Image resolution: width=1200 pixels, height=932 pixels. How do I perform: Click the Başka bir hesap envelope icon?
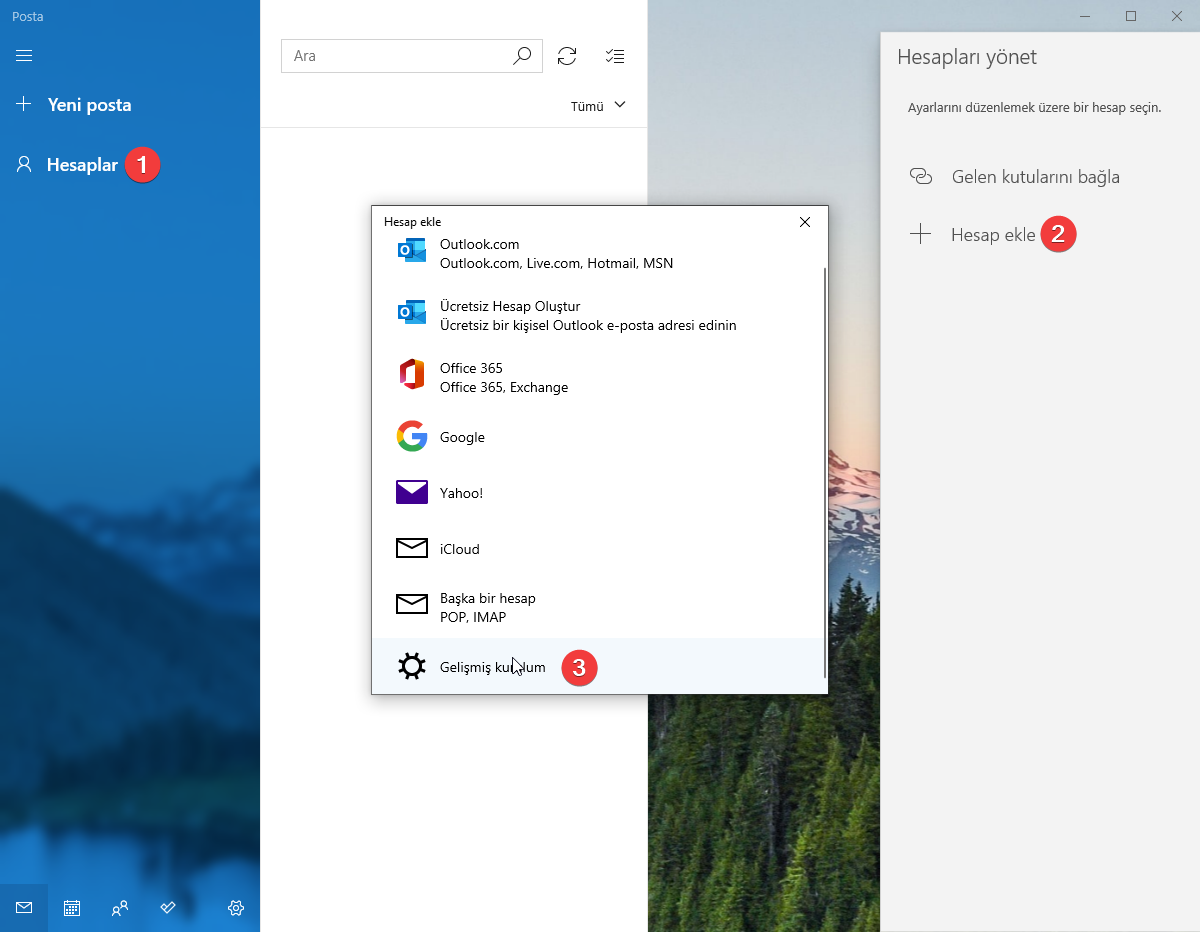[x=412, y=604]
